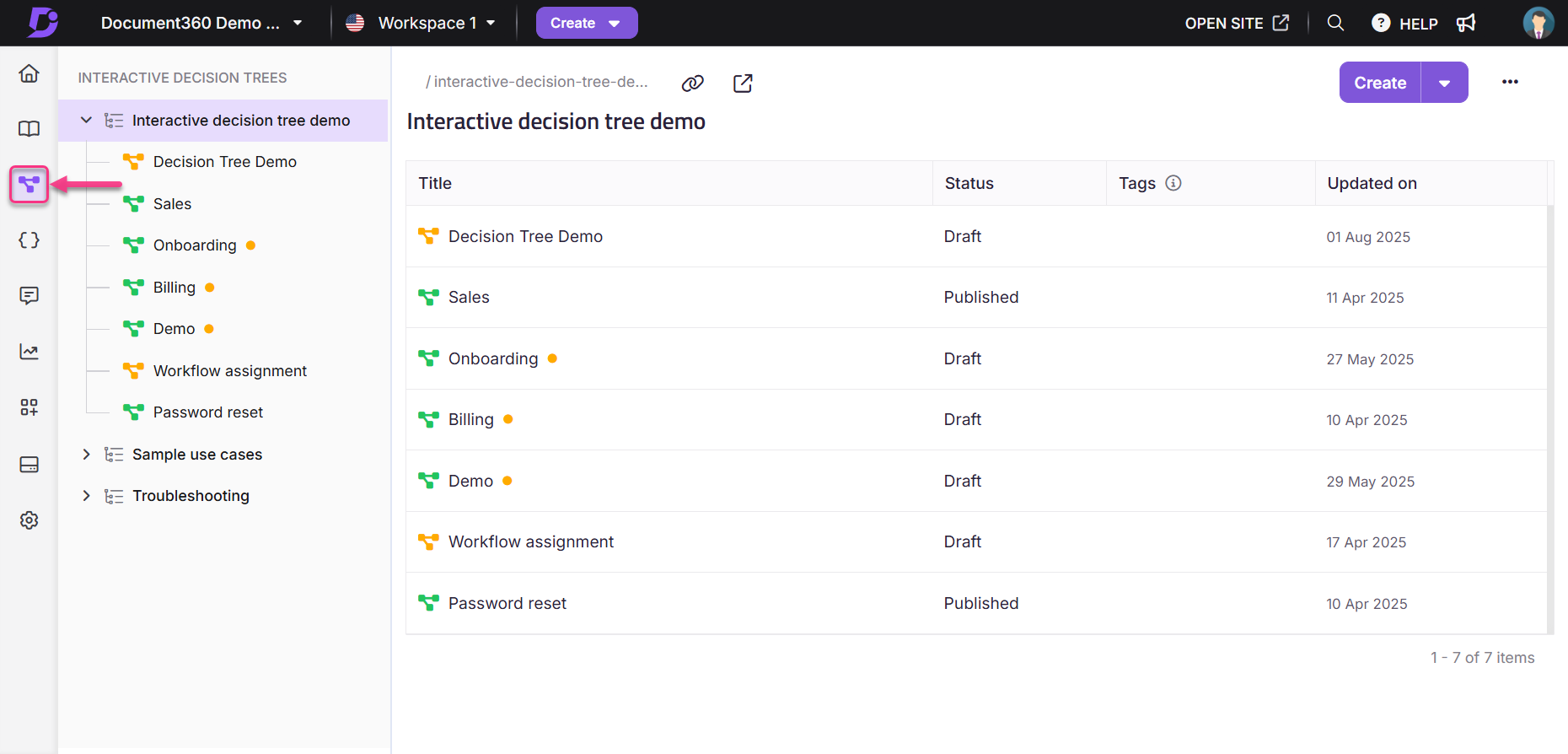
Task: Click the '1 - 7 of 7 items' text
Action: click(1482, 658)
